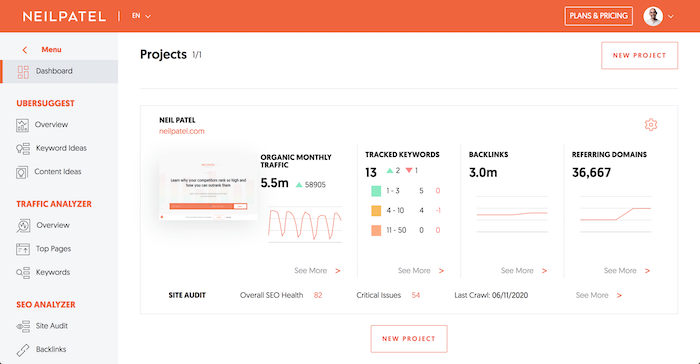The height and width of the screenshot is (364, 700).
Task: Click green 1-3 rank color swatch
Action: point(376,191)
